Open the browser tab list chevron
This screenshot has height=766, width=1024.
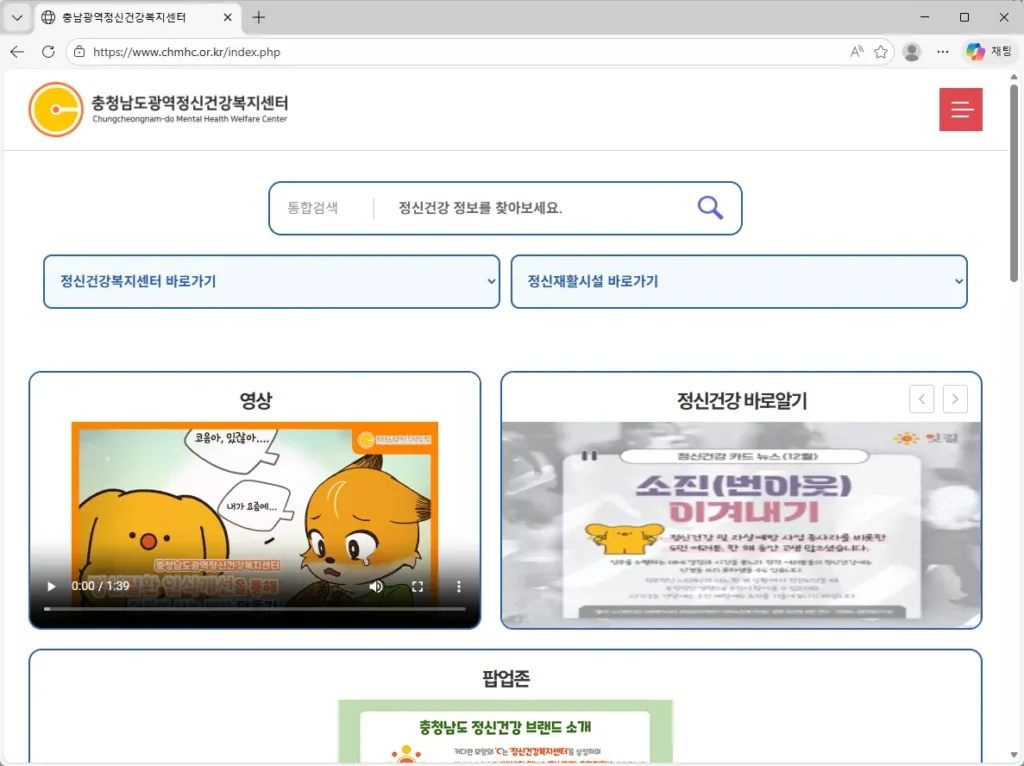click(x=17, y=18)
